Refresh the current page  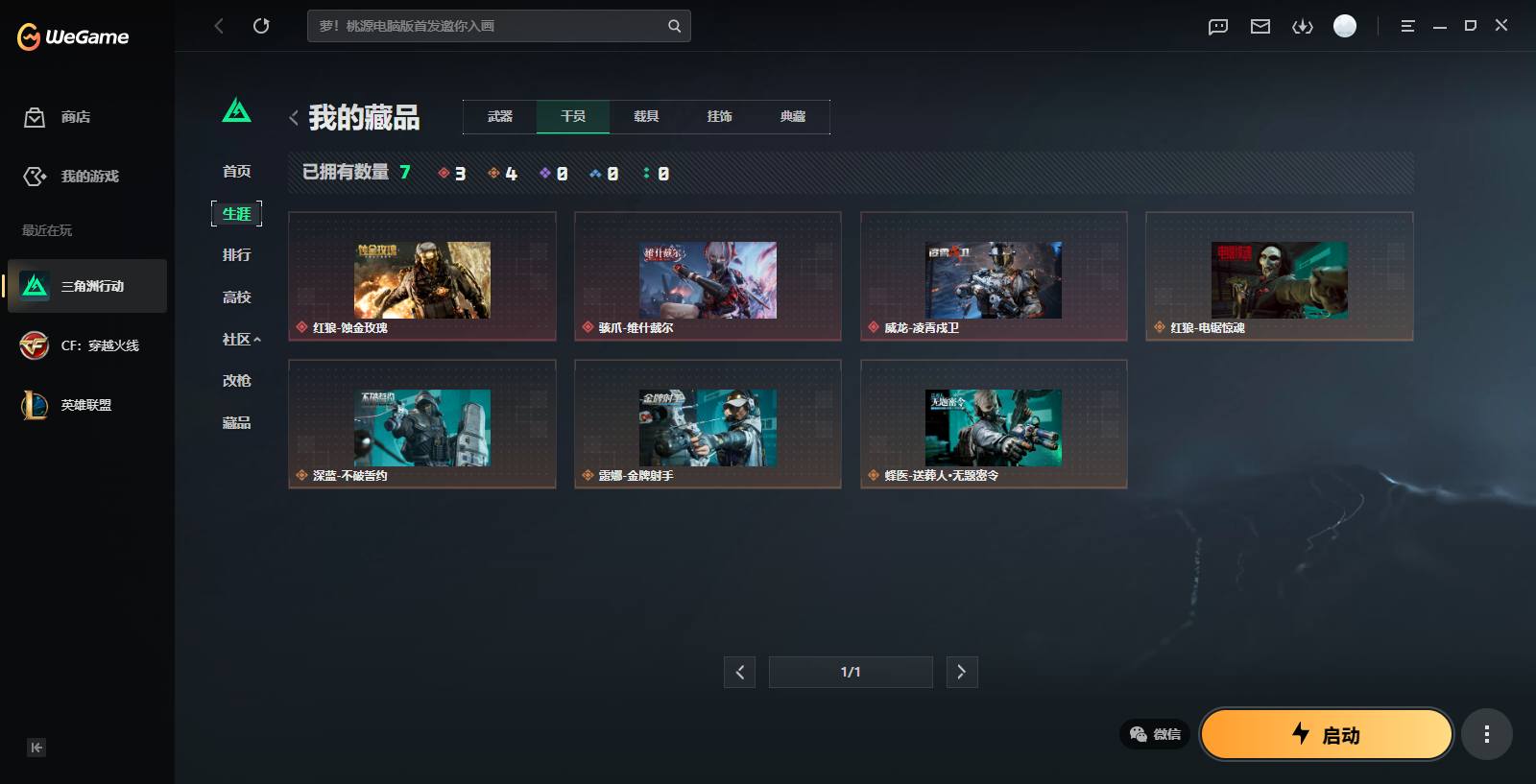pyautogui.click(x=261, y=26)
